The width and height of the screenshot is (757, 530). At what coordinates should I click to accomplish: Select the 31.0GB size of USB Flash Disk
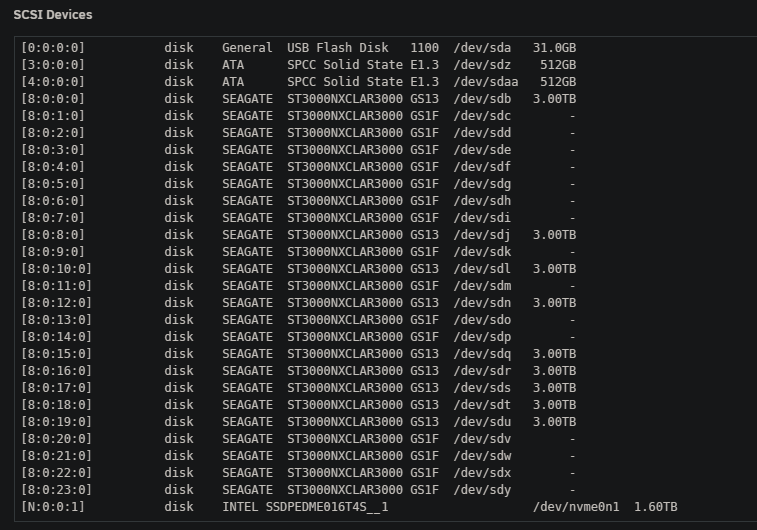[554, 48]
